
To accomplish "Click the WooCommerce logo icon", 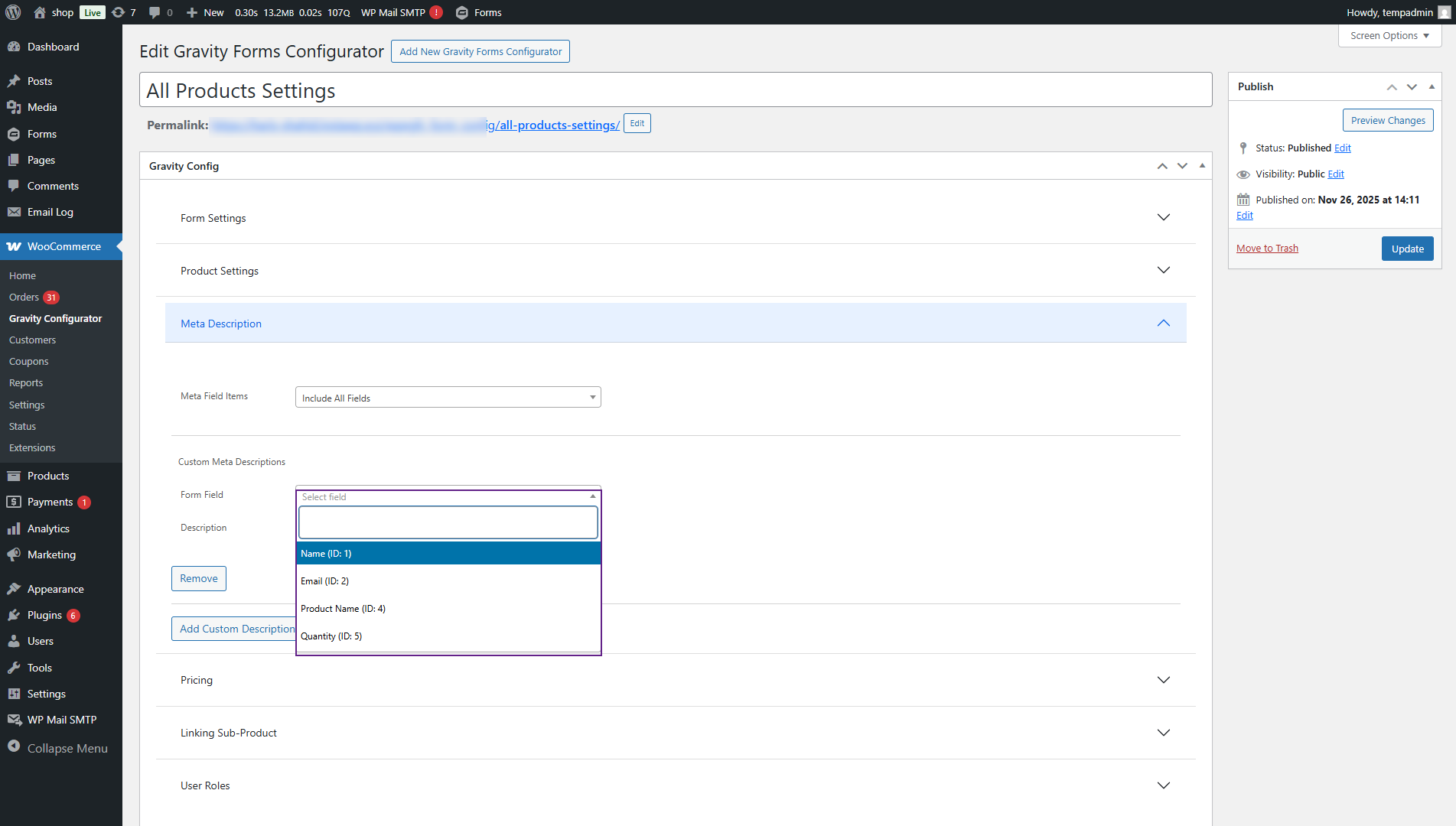I will 14,246.
